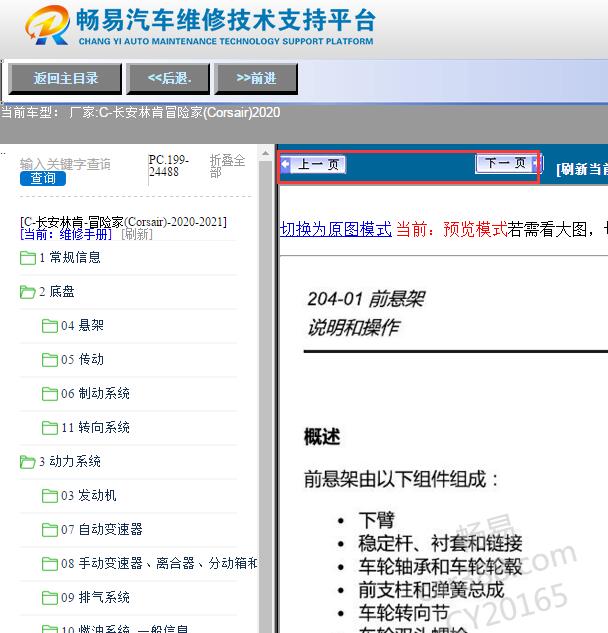Click [刷新] link under manual title
608x633 pixels.
point(137,234)
